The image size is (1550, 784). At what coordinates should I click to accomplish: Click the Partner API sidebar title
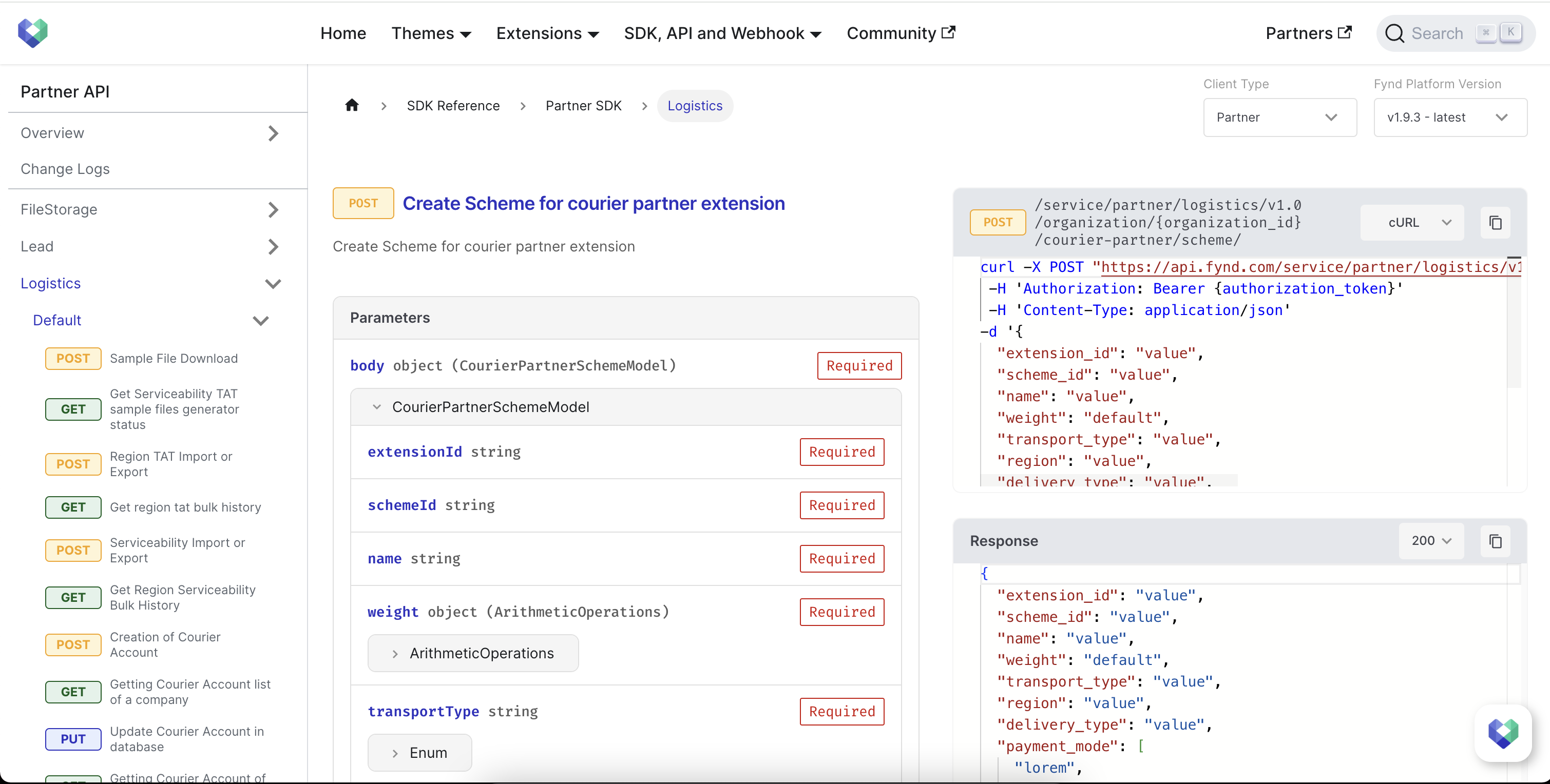[65, 92]
